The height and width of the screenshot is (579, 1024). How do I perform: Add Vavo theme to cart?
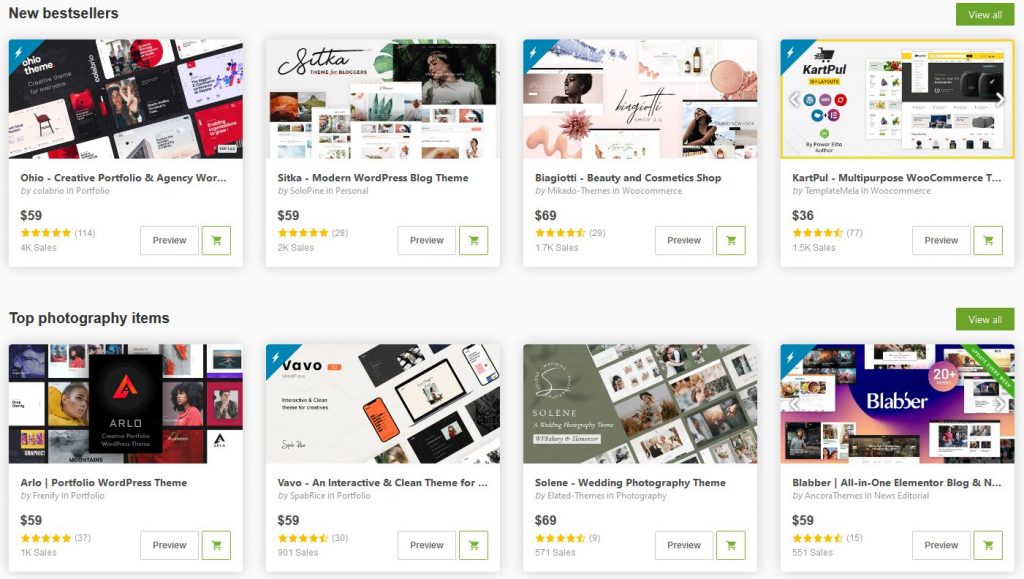(x=473, y=545)
